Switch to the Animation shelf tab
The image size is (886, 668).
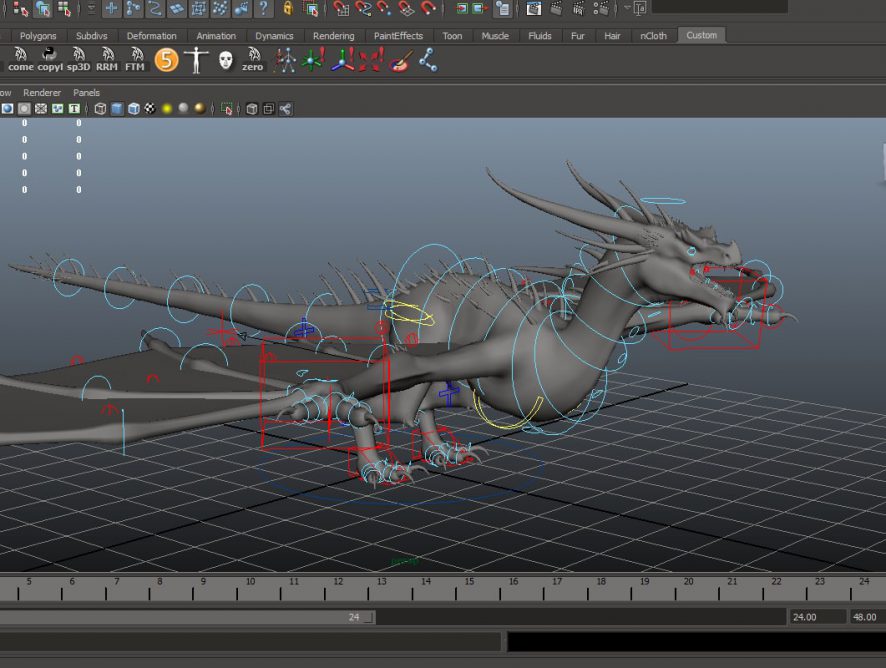tap(216, 35)
